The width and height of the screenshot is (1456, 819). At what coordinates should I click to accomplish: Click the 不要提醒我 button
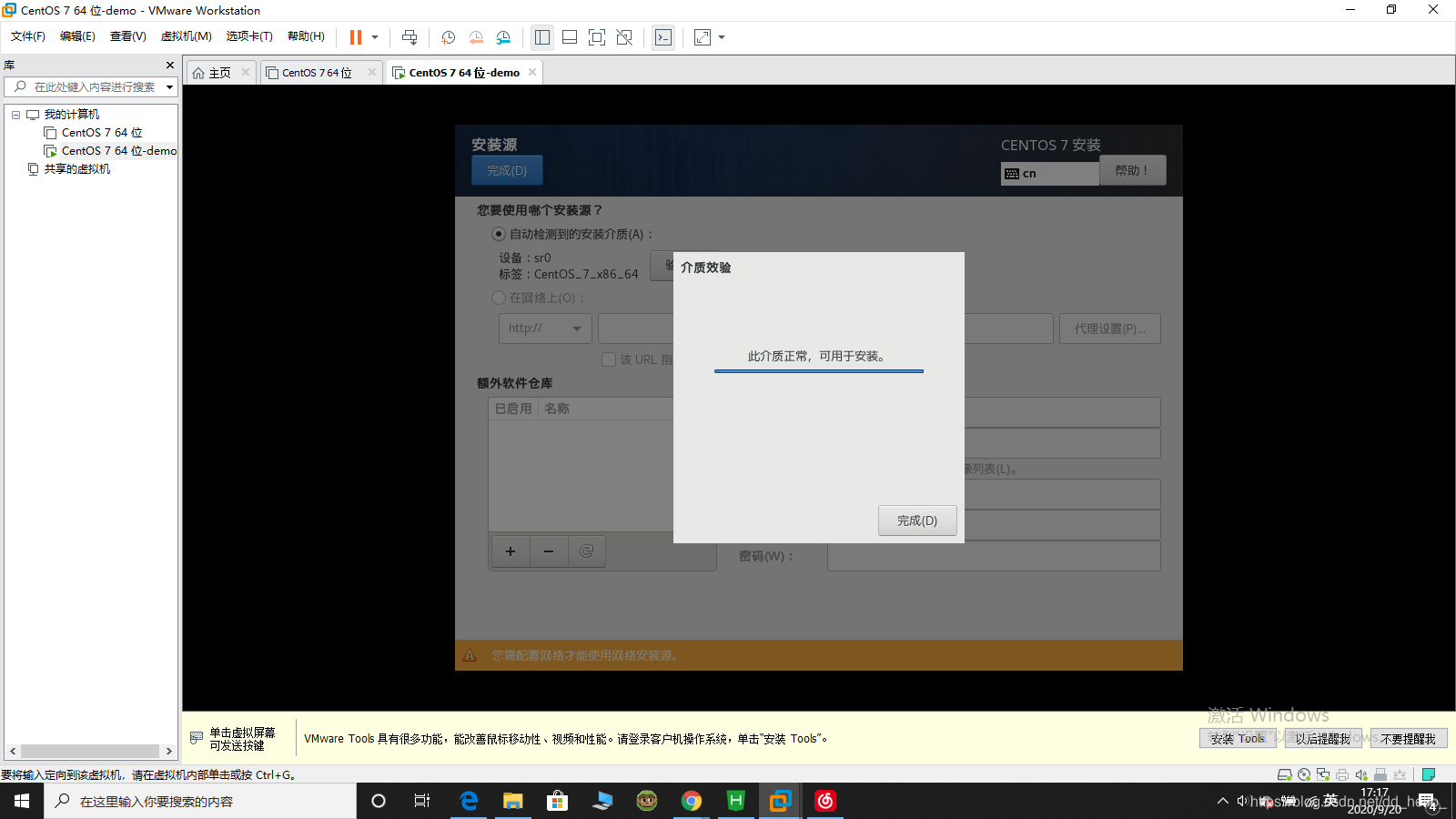coord(1409,739)
